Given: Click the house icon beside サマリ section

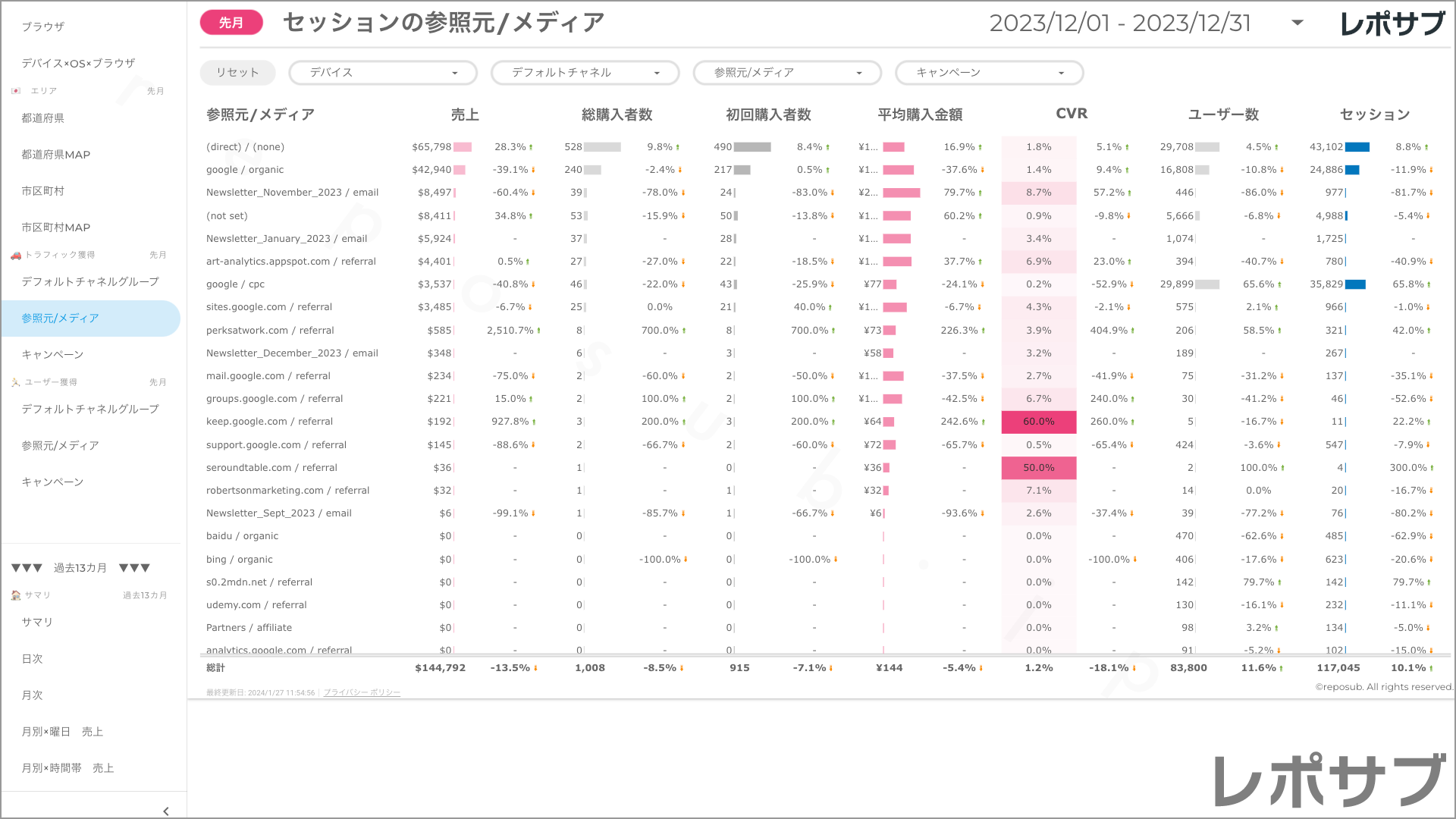Looking at the screenshot, I should [x=16, y=595].
